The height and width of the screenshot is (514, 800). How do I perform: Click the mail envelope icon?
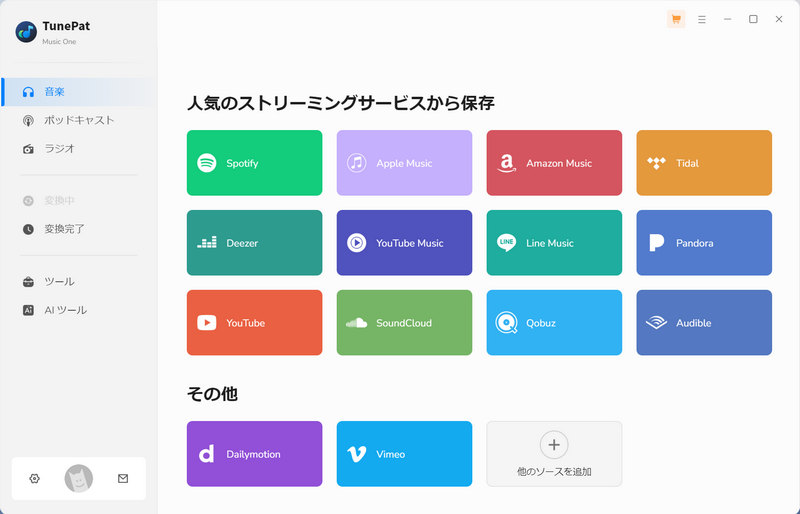123,479
